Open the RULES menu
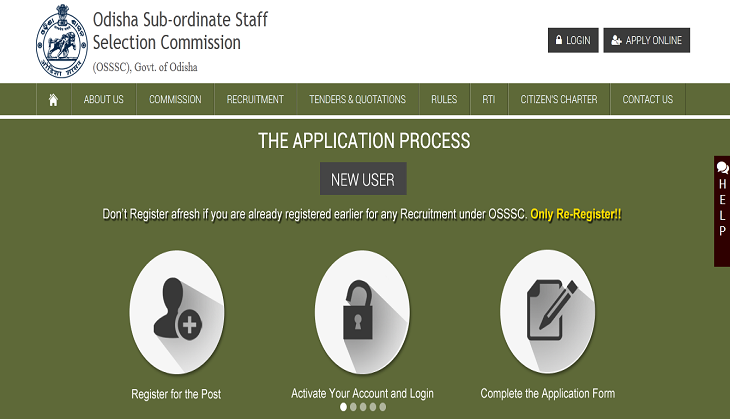 point(444,100)
